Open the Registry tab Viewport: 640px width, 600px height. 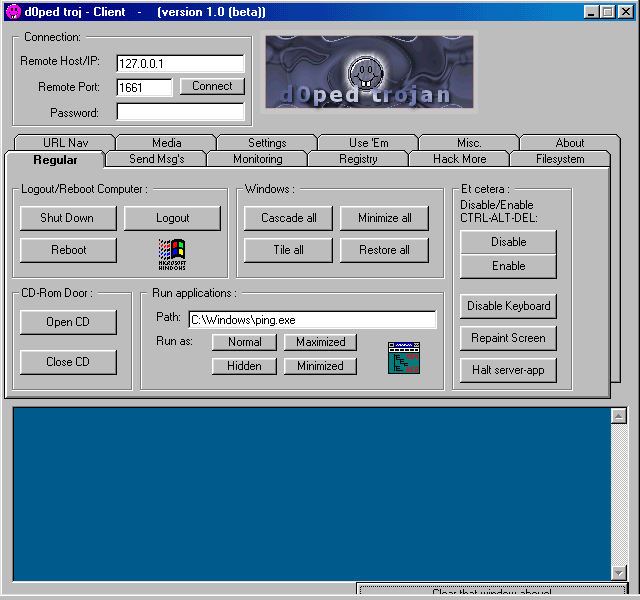(358, 159)
